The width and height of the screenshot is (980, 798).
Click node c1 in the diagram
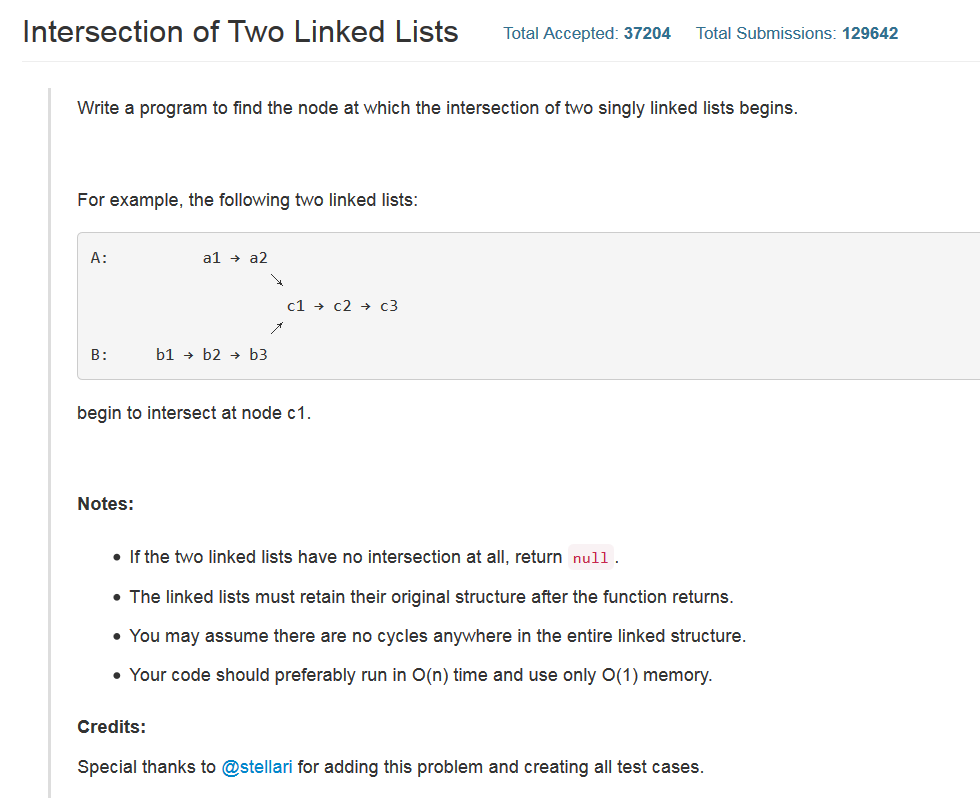click(x=296, y=306)
